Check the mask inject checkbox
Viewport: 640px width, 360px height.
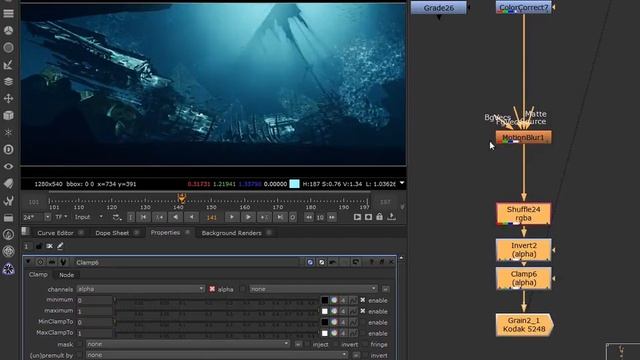[307, 344]
